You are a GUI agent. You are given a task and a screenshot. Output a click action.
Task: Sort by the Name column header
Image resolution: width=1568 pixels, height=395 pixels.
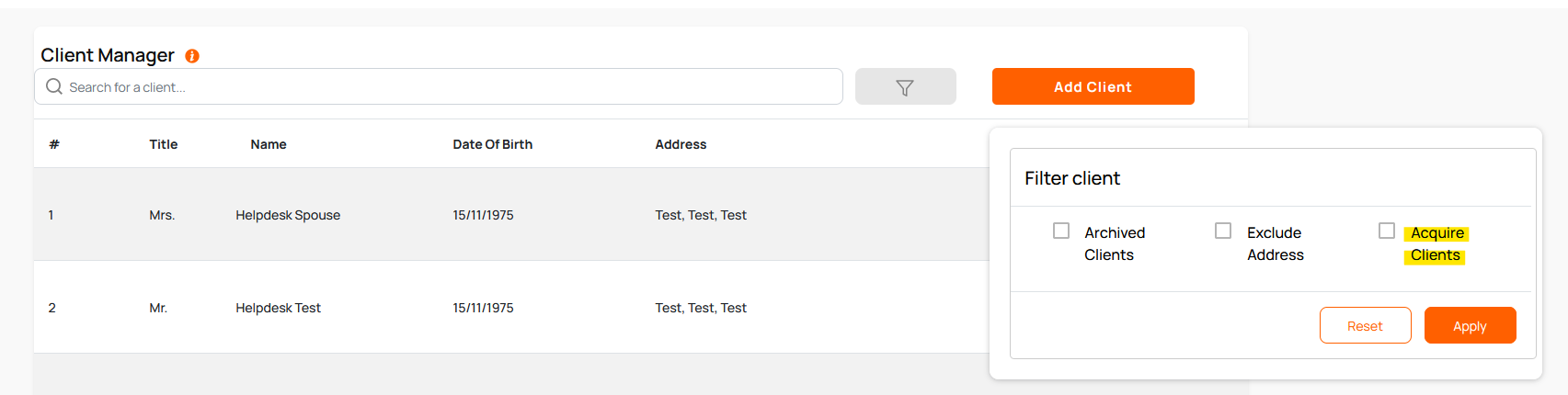click(269, 144)
